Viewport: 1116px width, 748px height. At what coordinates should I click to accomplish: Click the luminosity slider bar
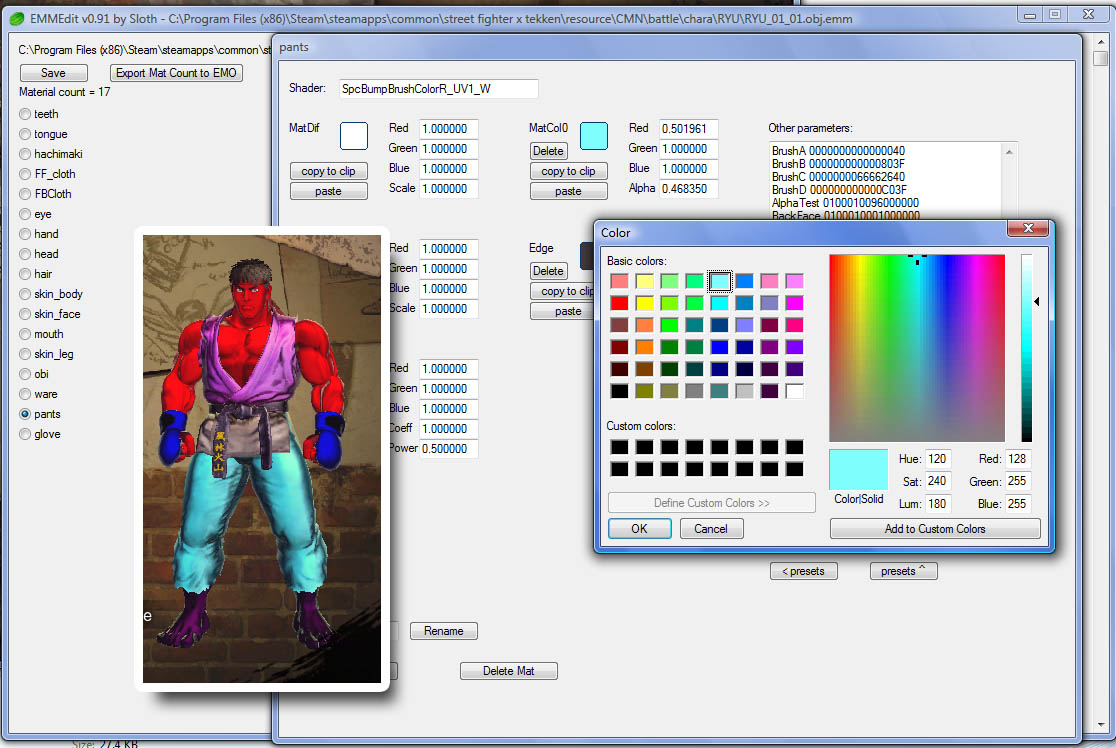pos(1026,348)
